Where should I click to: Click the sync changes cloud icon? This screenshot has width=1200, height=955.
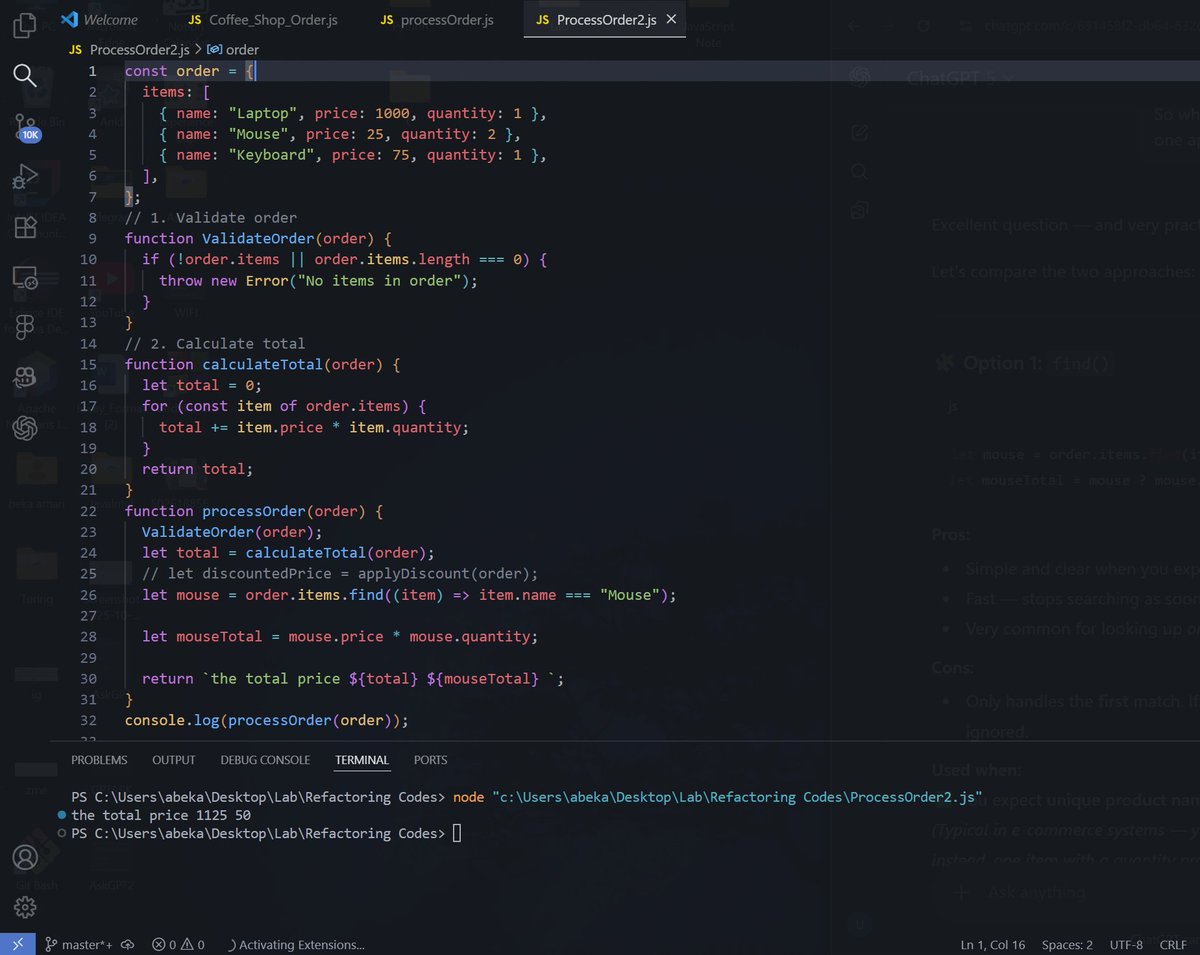(127, 943)
